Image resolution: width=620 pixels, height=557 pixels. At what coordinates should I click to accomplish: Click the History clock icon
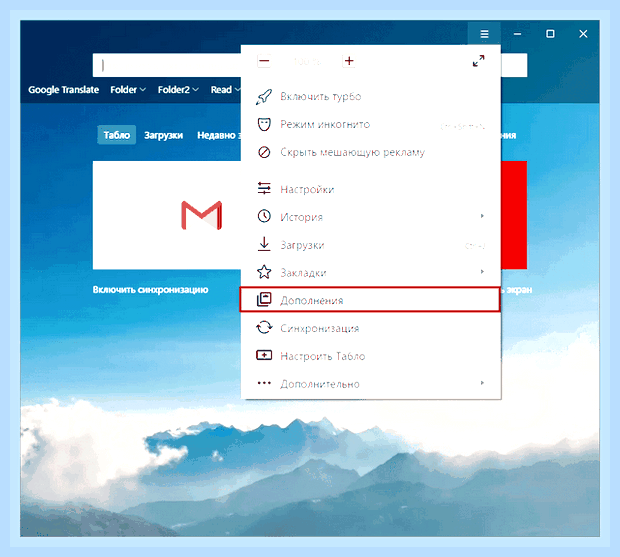[x=264, y=216]
